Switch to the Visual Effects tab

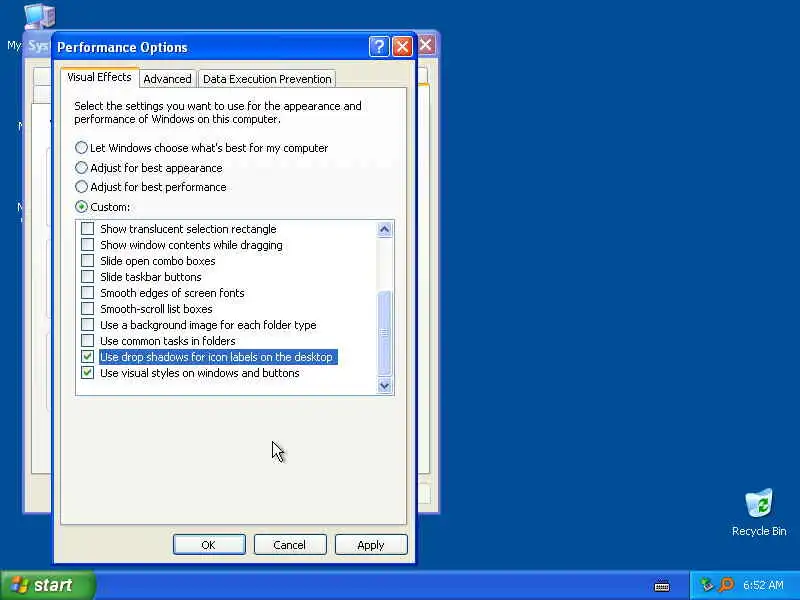tap(99, 77)
